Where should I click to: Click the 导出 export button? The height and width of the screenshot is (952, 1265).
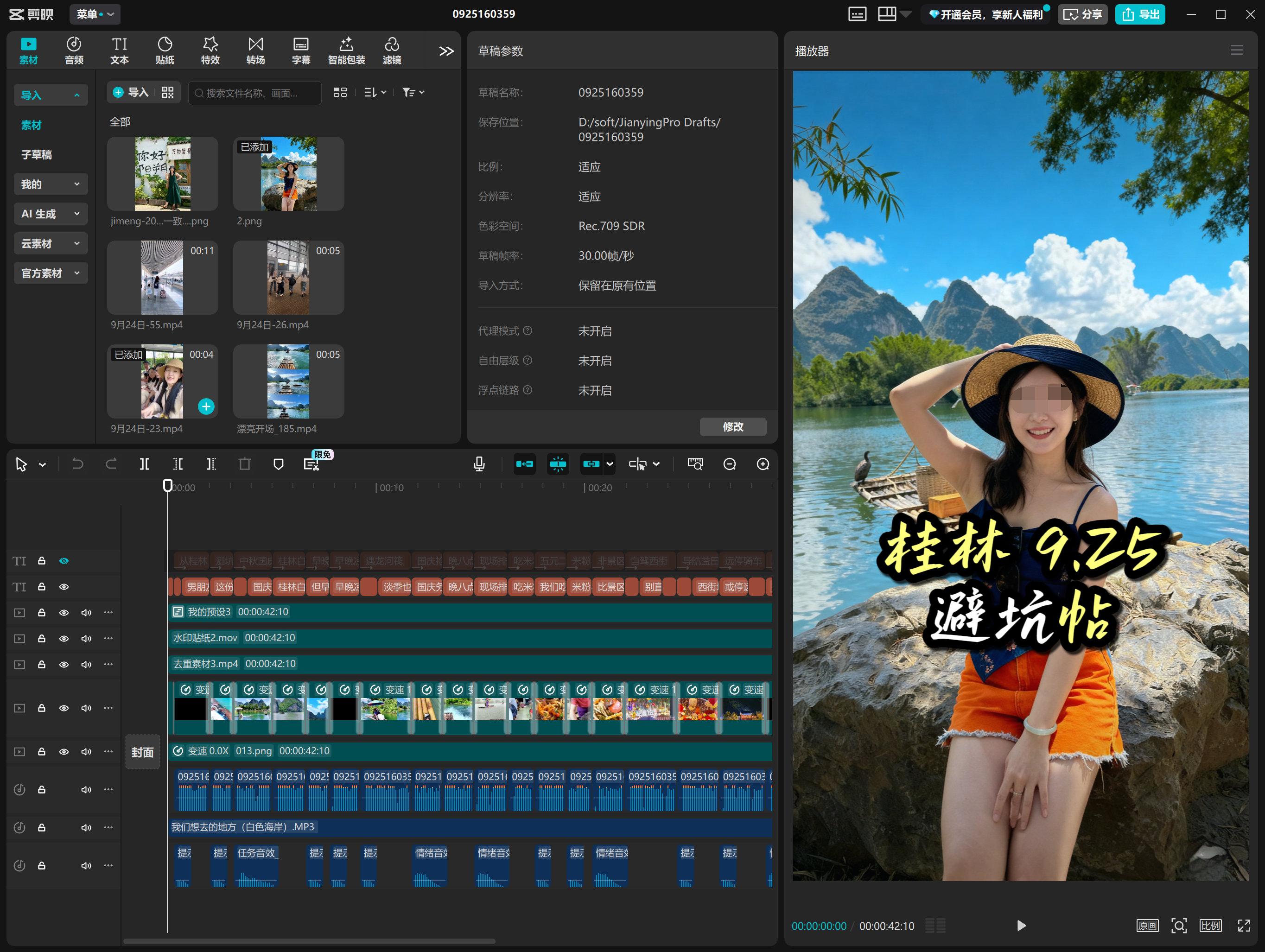[1140, 14]
